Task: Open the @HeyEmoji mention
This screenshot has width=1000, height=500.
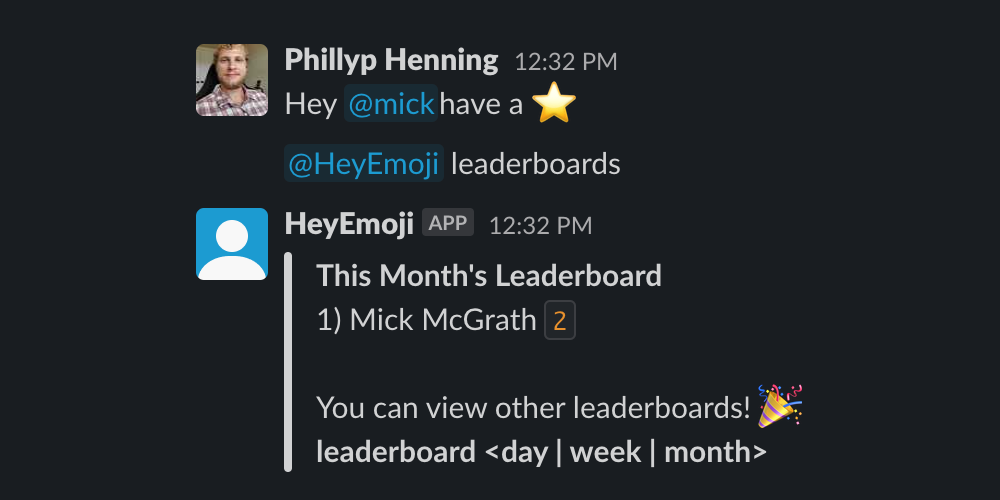Action: [364, 164]
